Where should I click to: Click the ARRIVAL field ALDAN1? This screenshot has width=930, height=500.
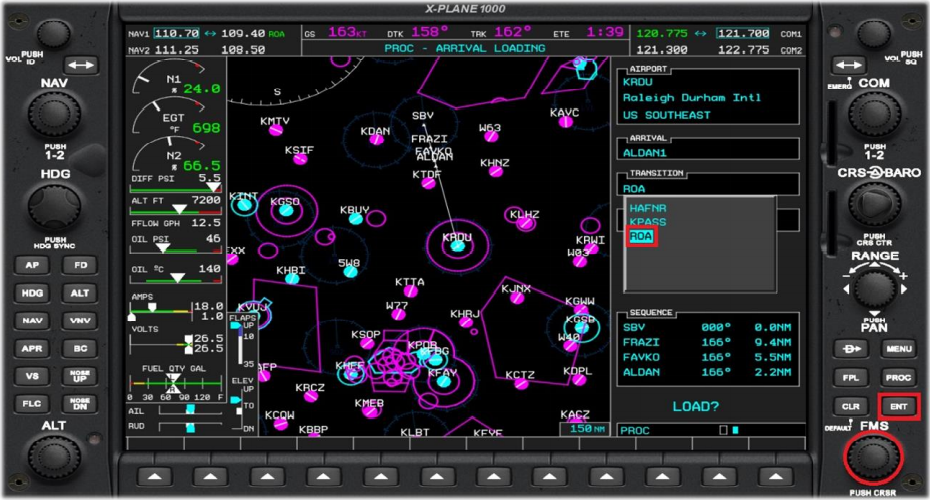point(708,152)
